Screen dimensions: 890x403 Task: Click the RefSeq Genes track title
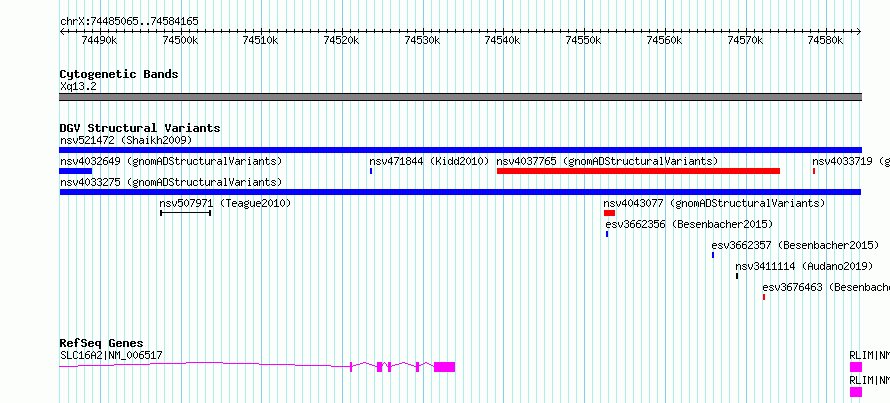tap(102, 343)
